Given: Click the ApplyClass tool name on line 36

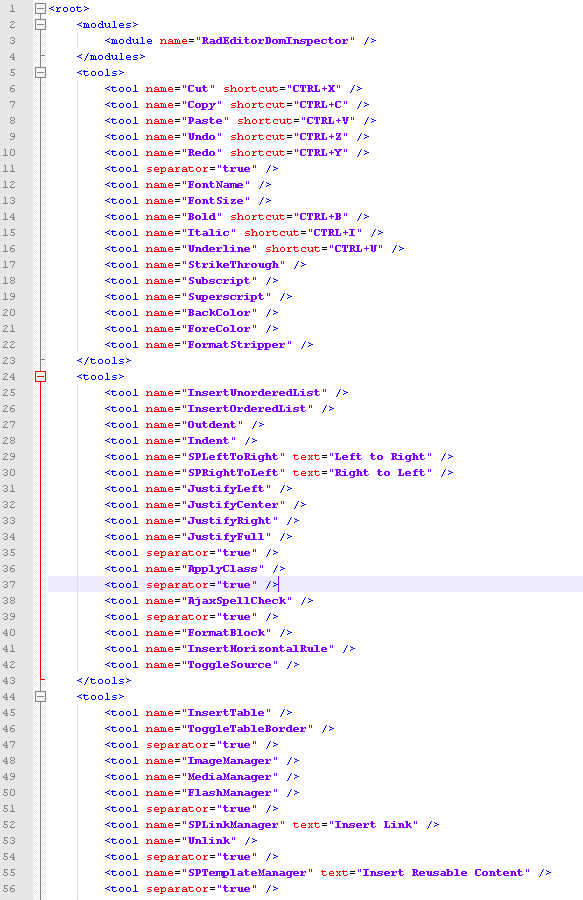Looking at the screenshot, I should click(x=223, y=569).
